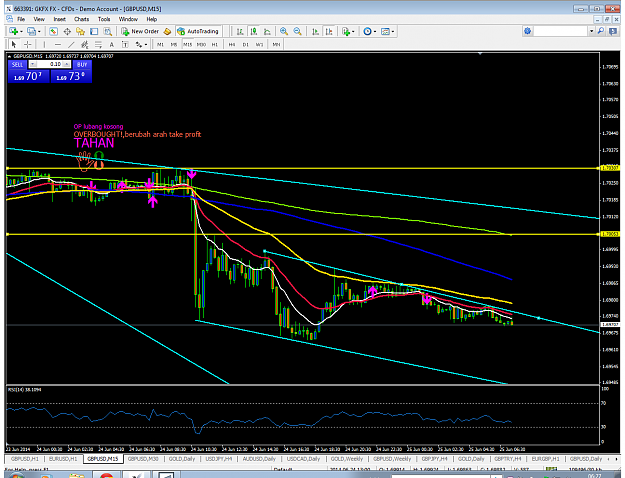Open the Navigator folder-star icon

pos(81,31)
